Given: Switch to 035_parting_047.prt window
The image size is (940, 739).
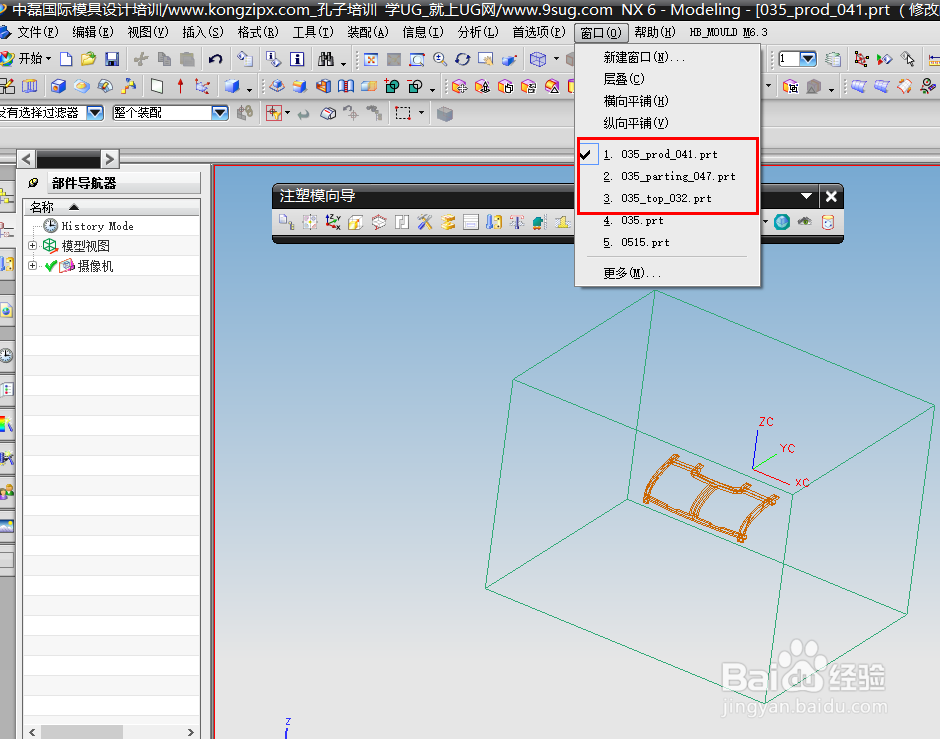Looking at the screenshot, I should tap(669, 176).
